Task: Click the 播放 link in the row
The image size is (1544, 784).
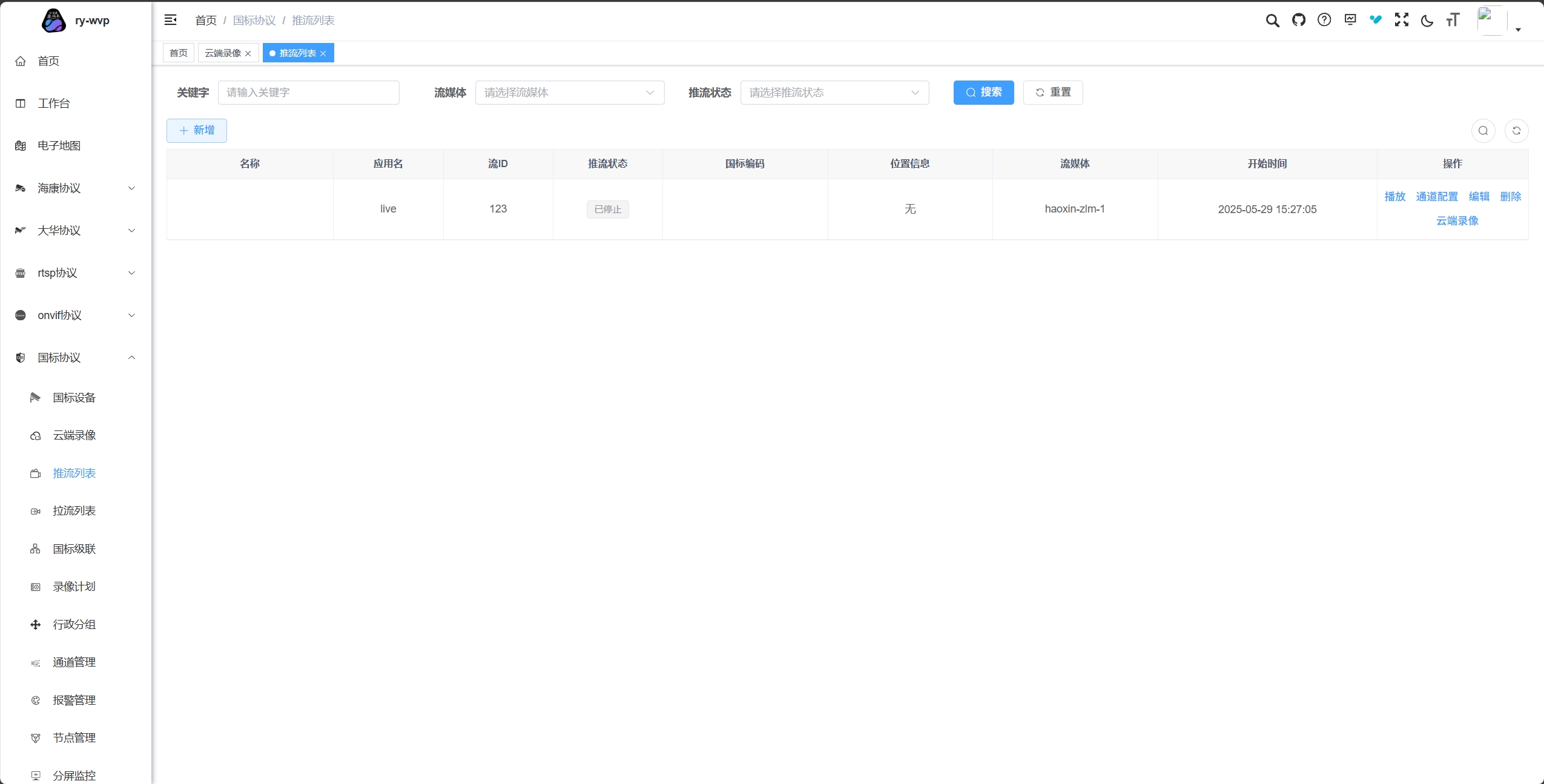Action: 1394,197
